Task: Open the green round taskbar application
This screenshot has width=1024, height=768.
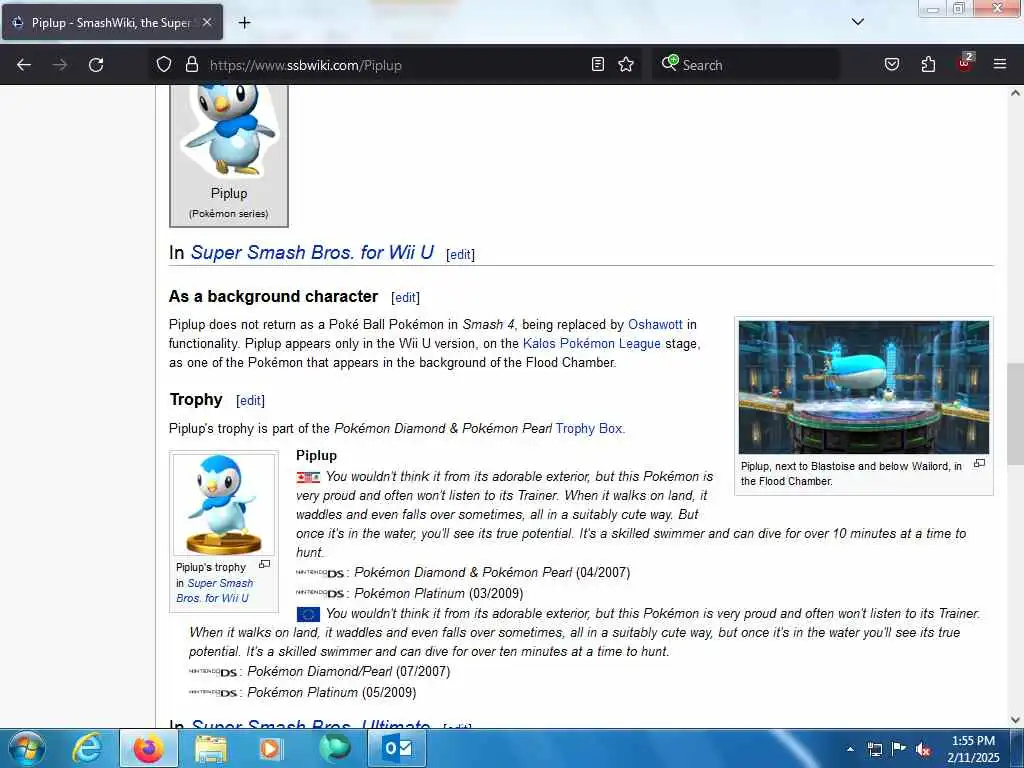Action: (x=335, y=748)
